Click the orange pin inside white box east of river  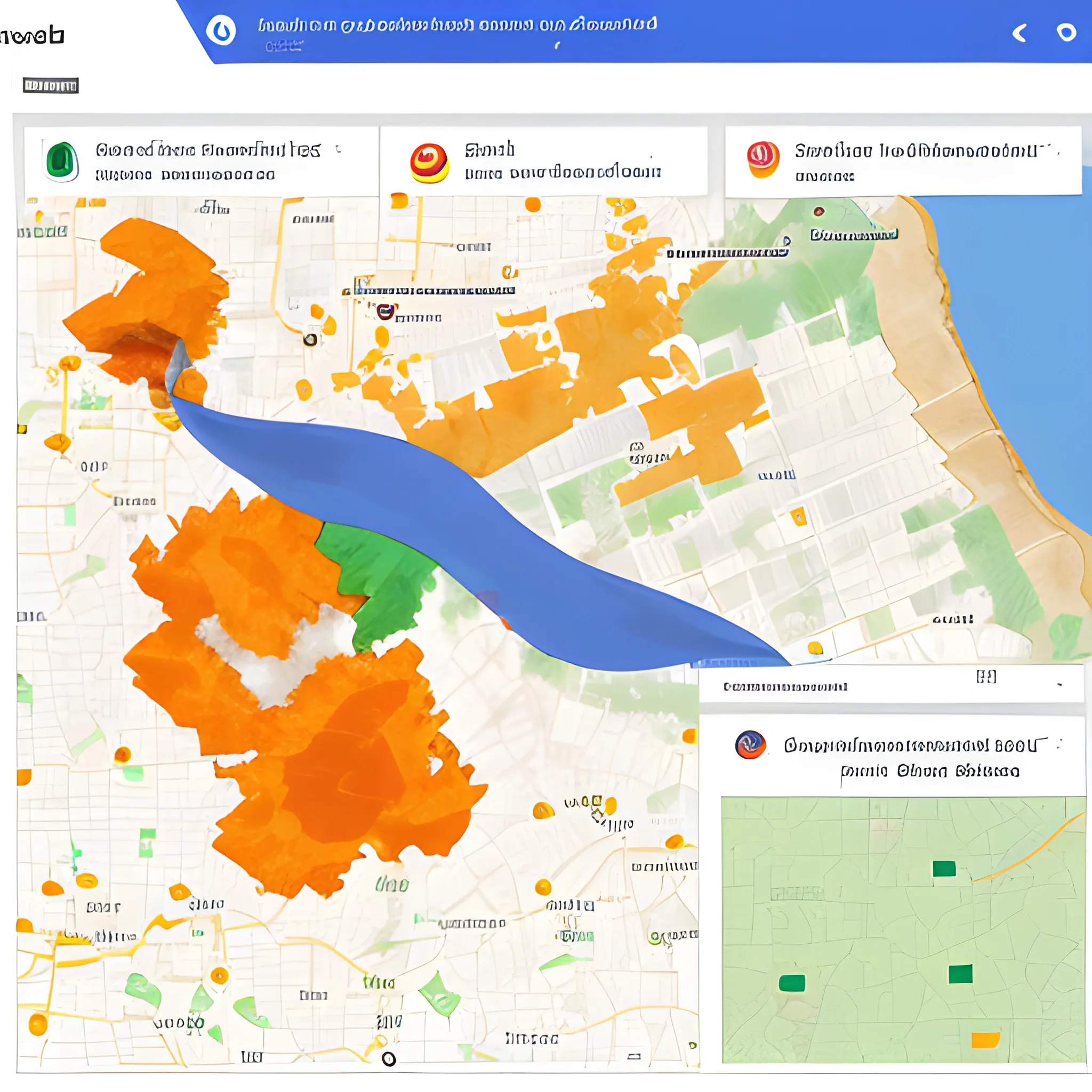pyautogui.click(x=798, y=516)
